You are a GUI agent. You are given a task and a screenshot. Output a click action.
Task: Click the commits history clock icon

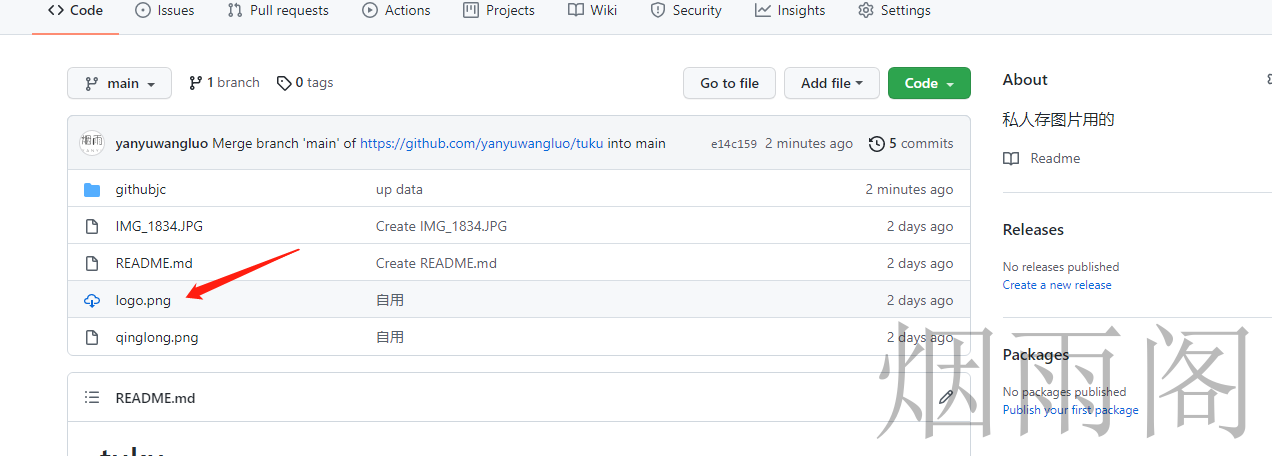tap(877, 144)
